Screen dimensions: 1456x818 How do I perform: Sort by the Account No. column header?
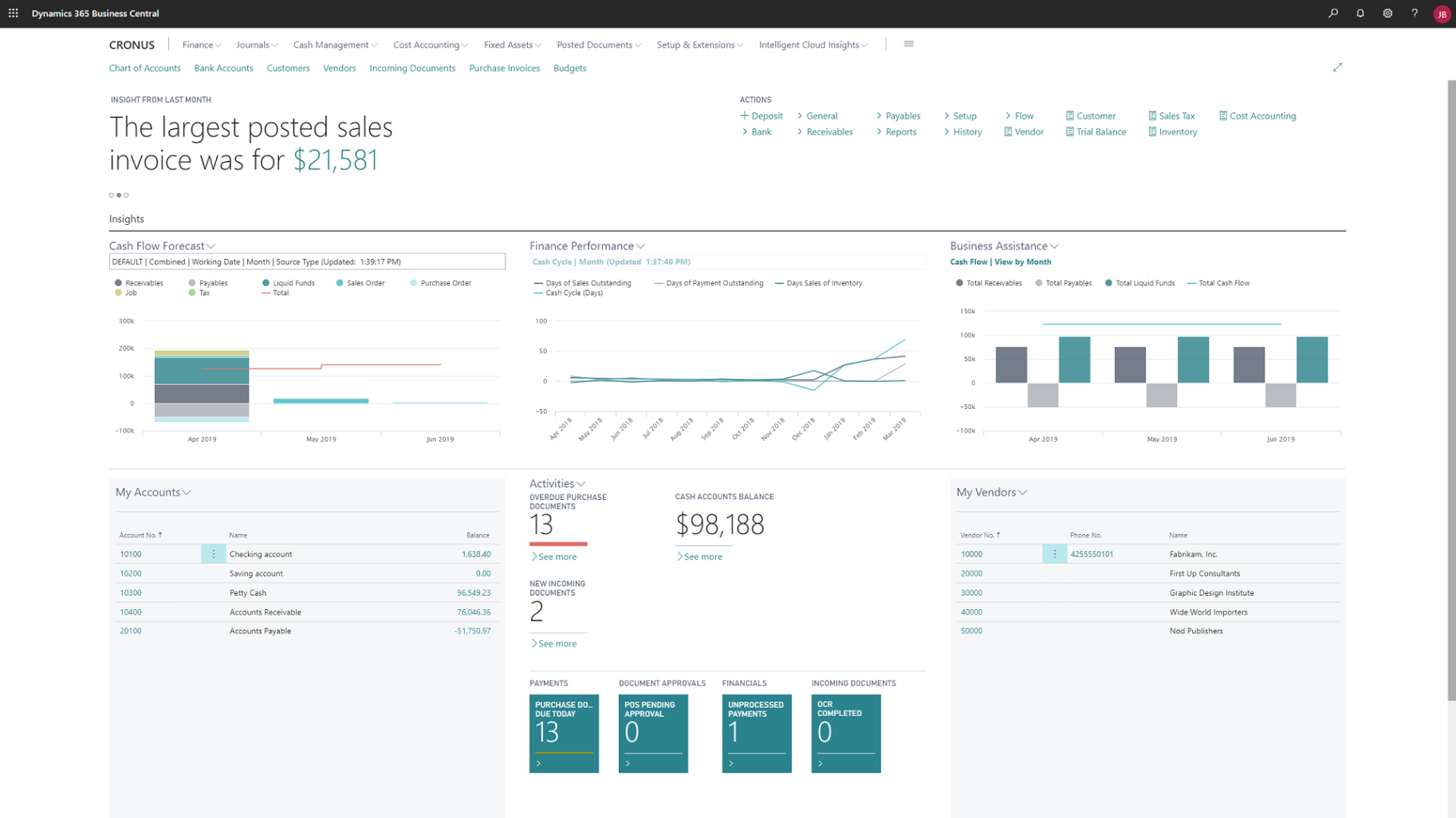(x=140, y=535)
